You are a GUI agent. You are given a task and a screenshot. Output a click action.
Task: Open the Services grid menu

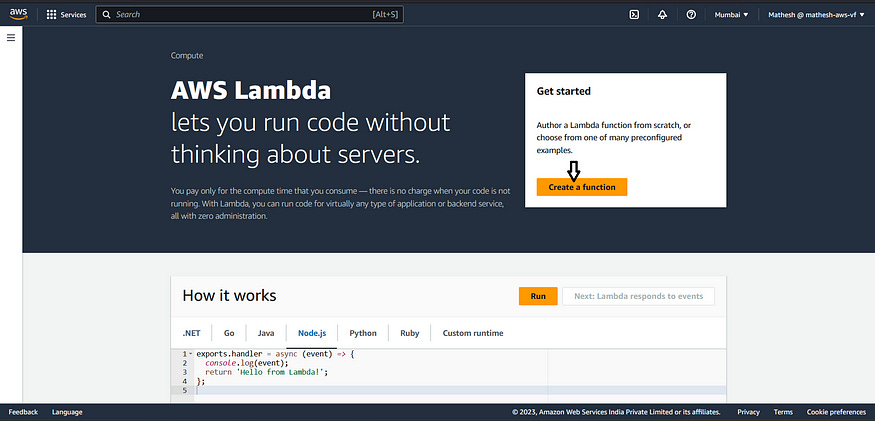(51, 15)
